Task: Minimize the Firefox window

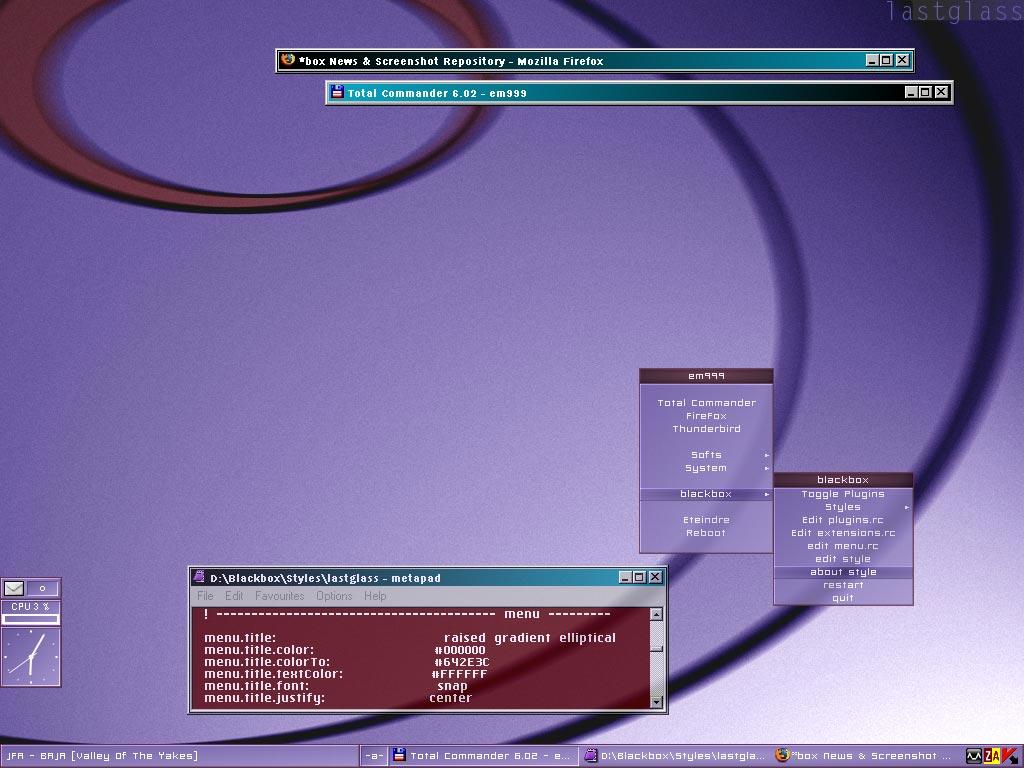Action: coord(872,60)
